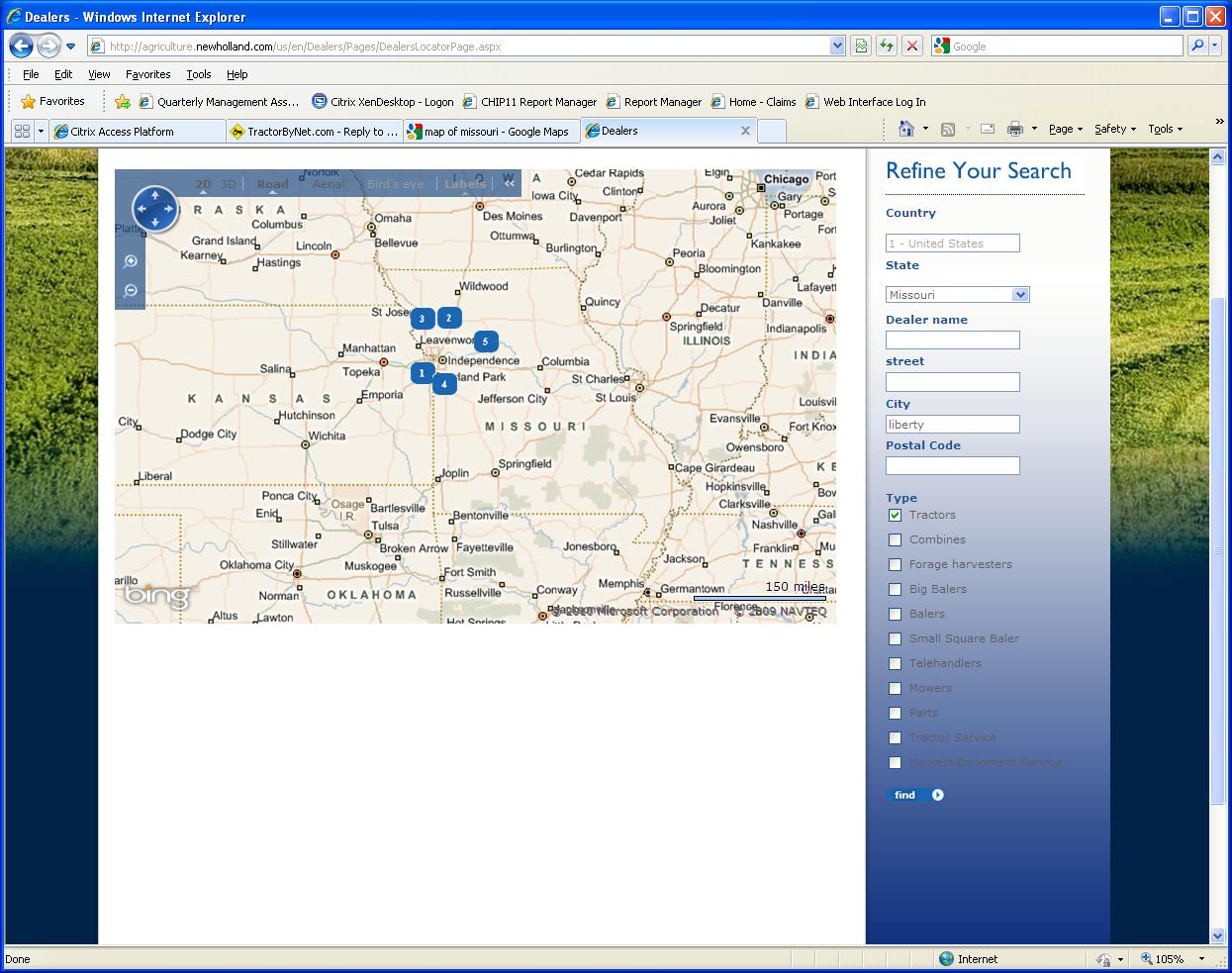
Task: Open the View menu
Action: (99, 74)
